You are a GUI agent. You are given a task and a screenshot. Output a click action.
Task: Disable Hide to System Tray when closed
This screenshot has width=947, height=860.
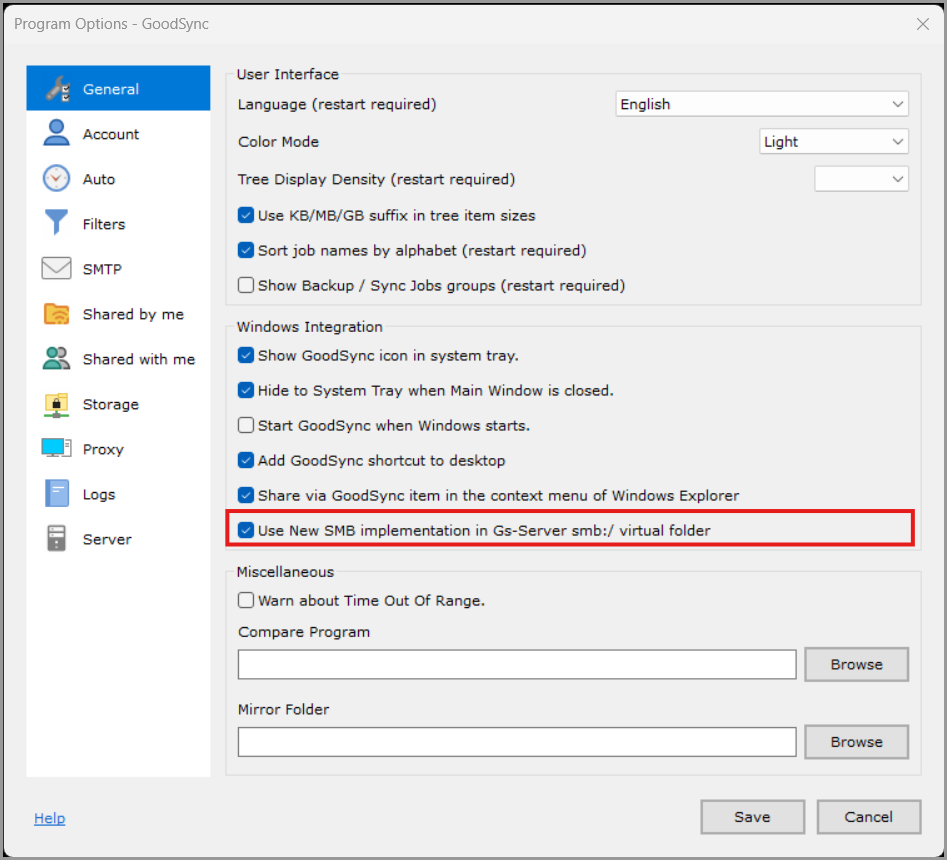tap(246, 390)
